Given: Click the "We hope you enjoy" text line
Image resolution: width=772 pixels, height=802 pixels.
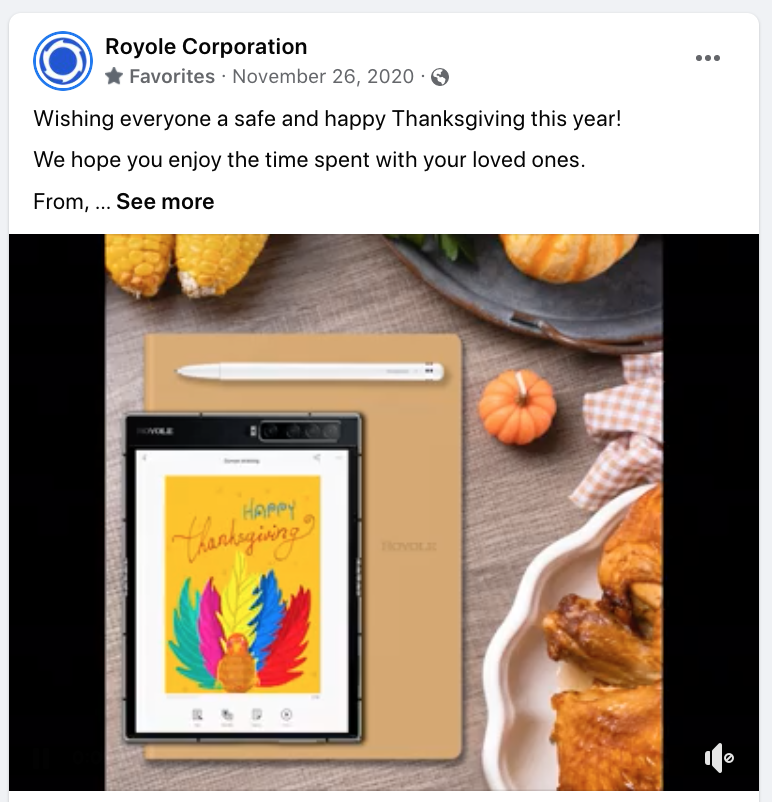Looking at the screenshot, I should click(310, 160).
